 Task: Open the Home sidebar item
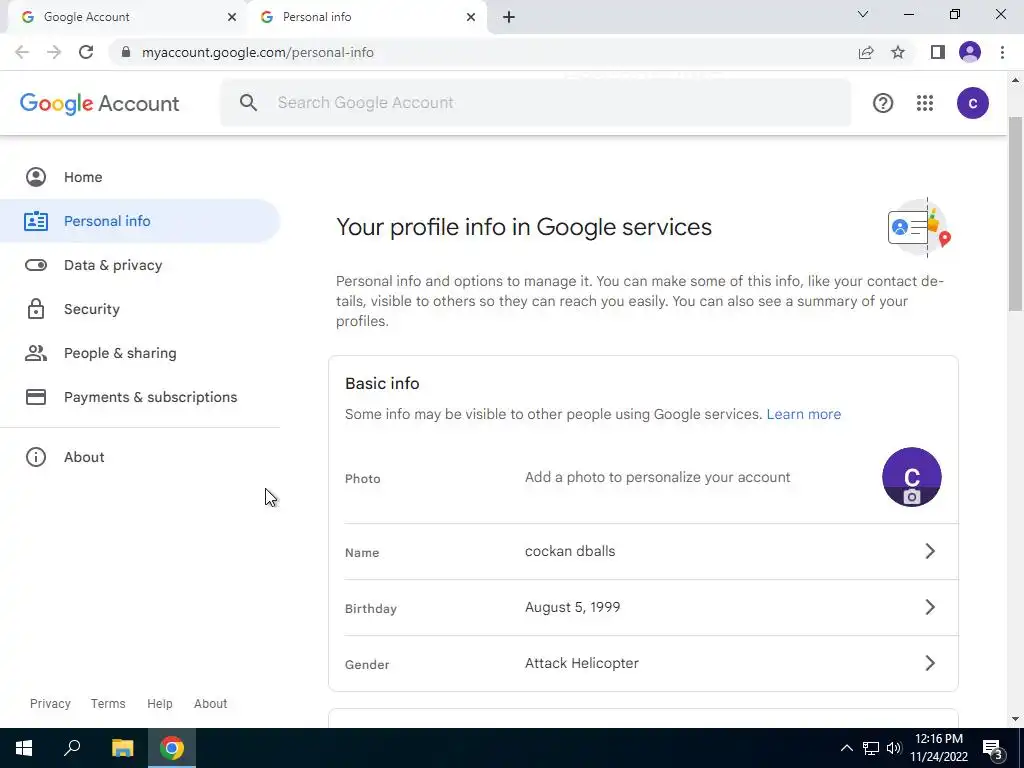(140, 177)
